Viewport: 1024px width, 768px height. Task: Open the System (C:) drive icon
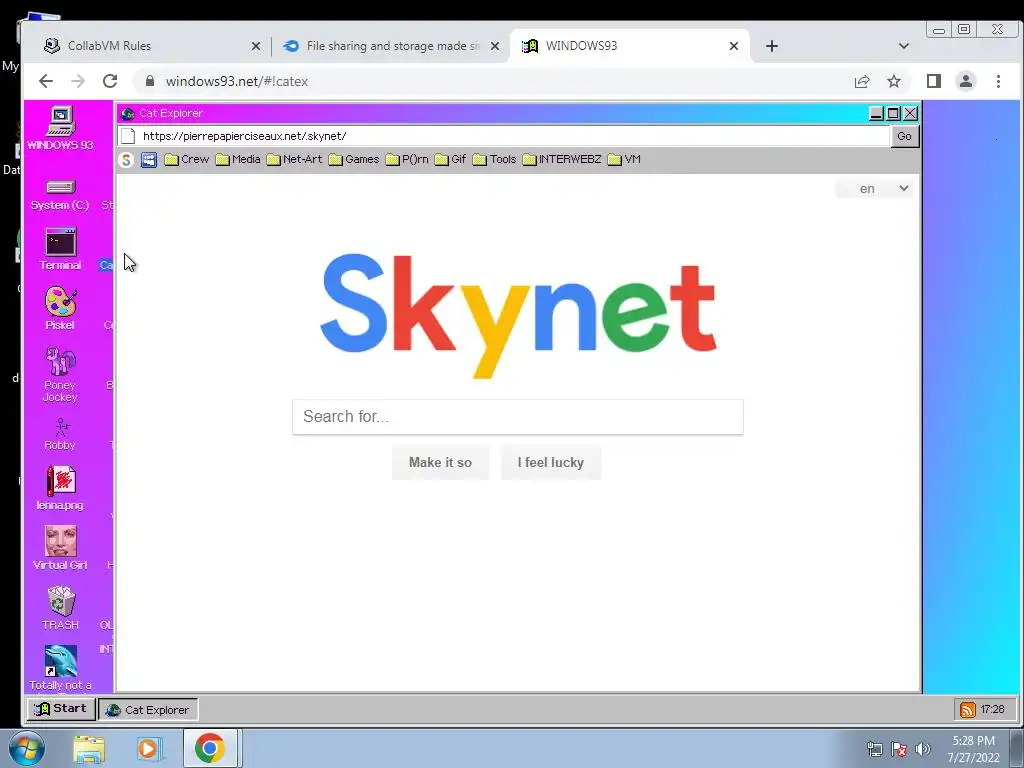[60, 195]
